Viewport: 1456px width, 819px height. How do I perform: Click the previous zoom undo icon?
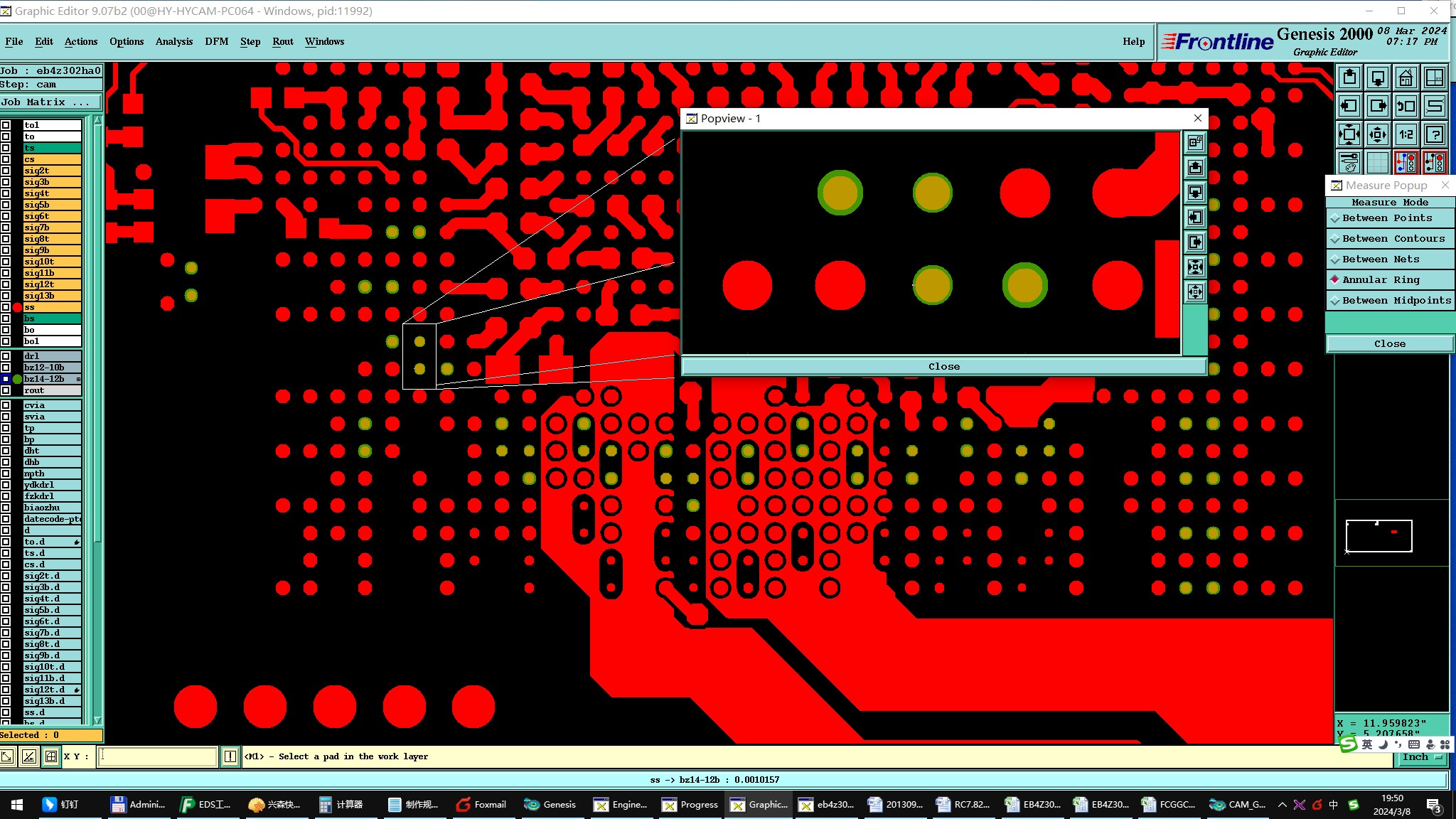[x=1406, y=106]
